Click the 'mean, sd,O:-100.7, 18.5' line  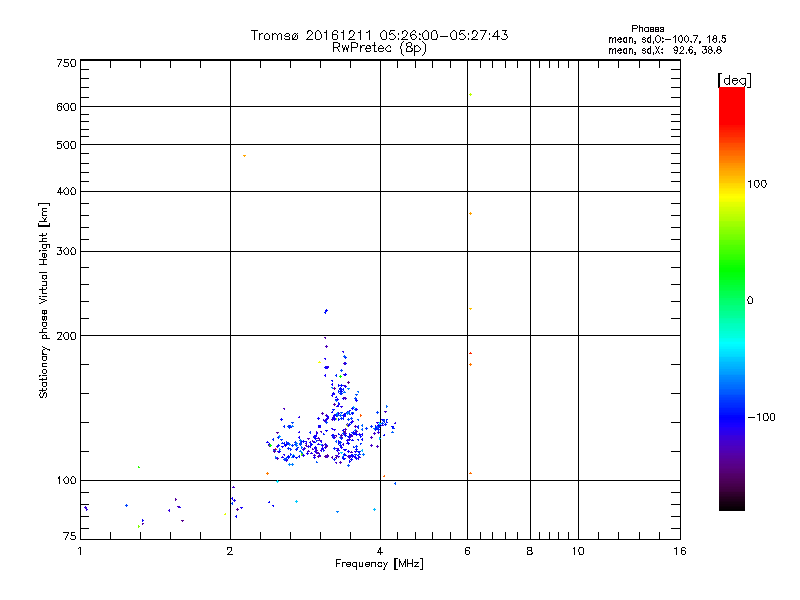667,39
